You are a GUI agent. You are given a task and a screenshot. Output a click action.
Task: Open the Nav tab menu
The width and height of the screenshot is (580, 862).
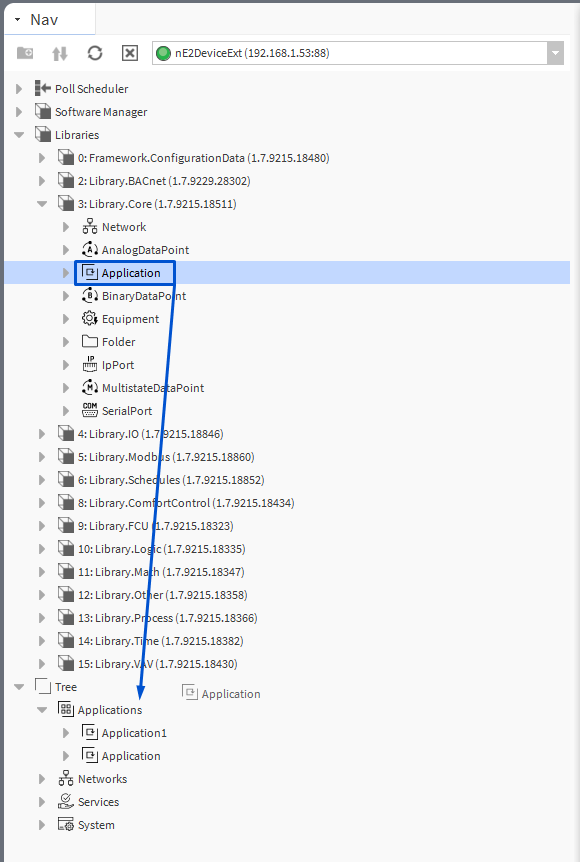tap(15, 18)
